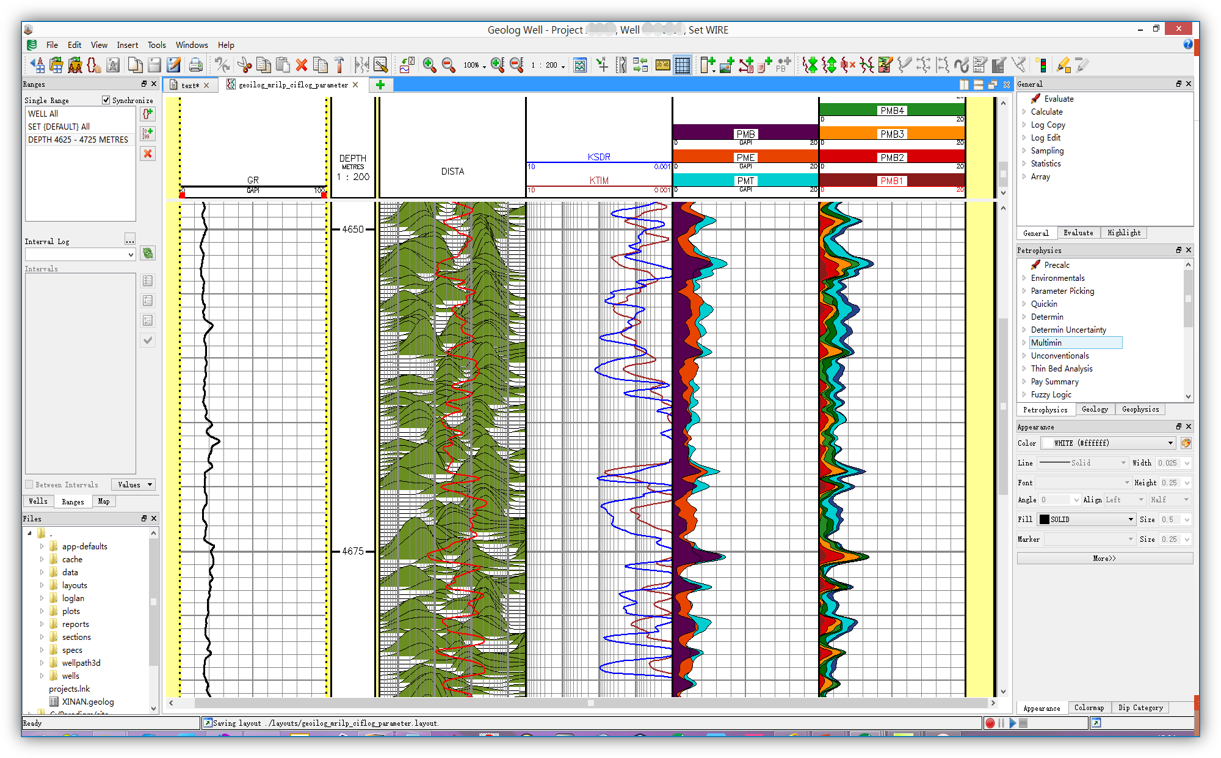Click the fit-to-window icon after scale
Image resolution: width=1221 pixels, height=758 pixels.
580,65
